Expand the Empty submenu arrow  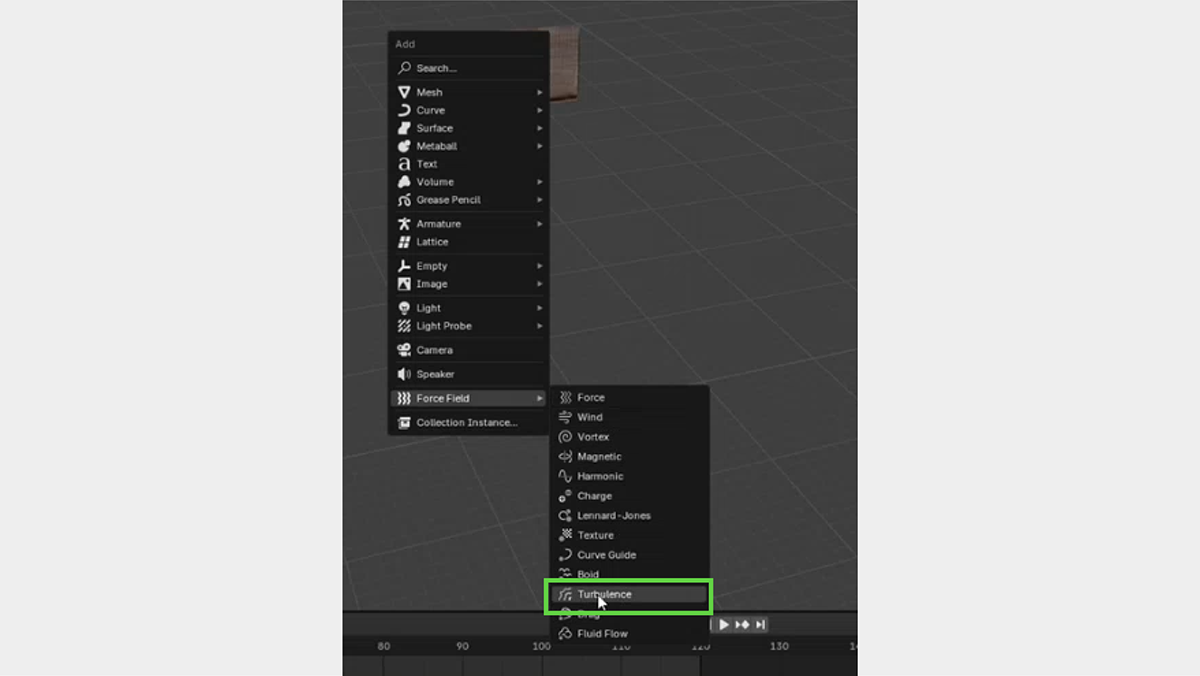click(x=540, y=266)
